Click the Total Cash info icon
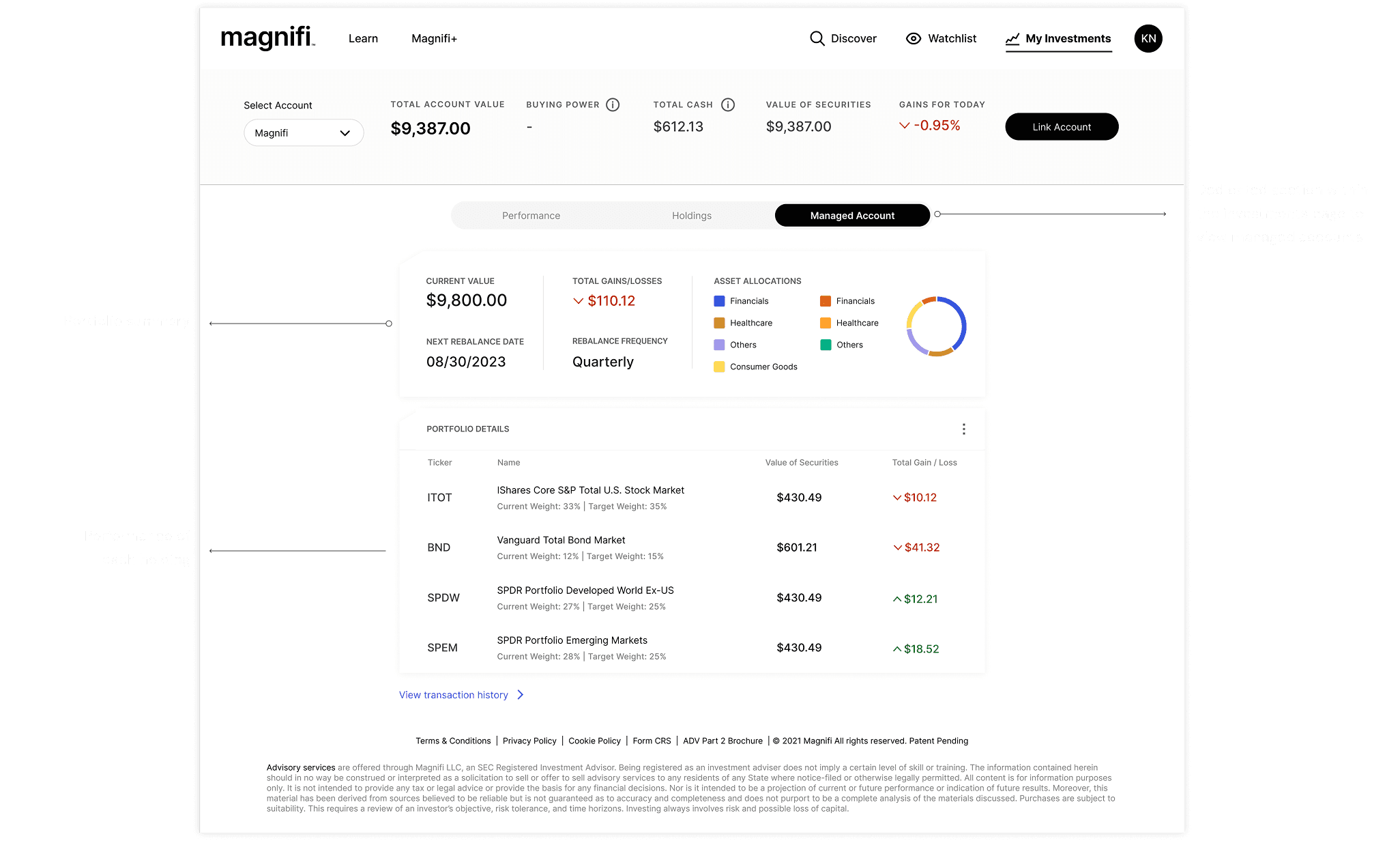Screen dimensions: 1400x841 pos(728,104)
